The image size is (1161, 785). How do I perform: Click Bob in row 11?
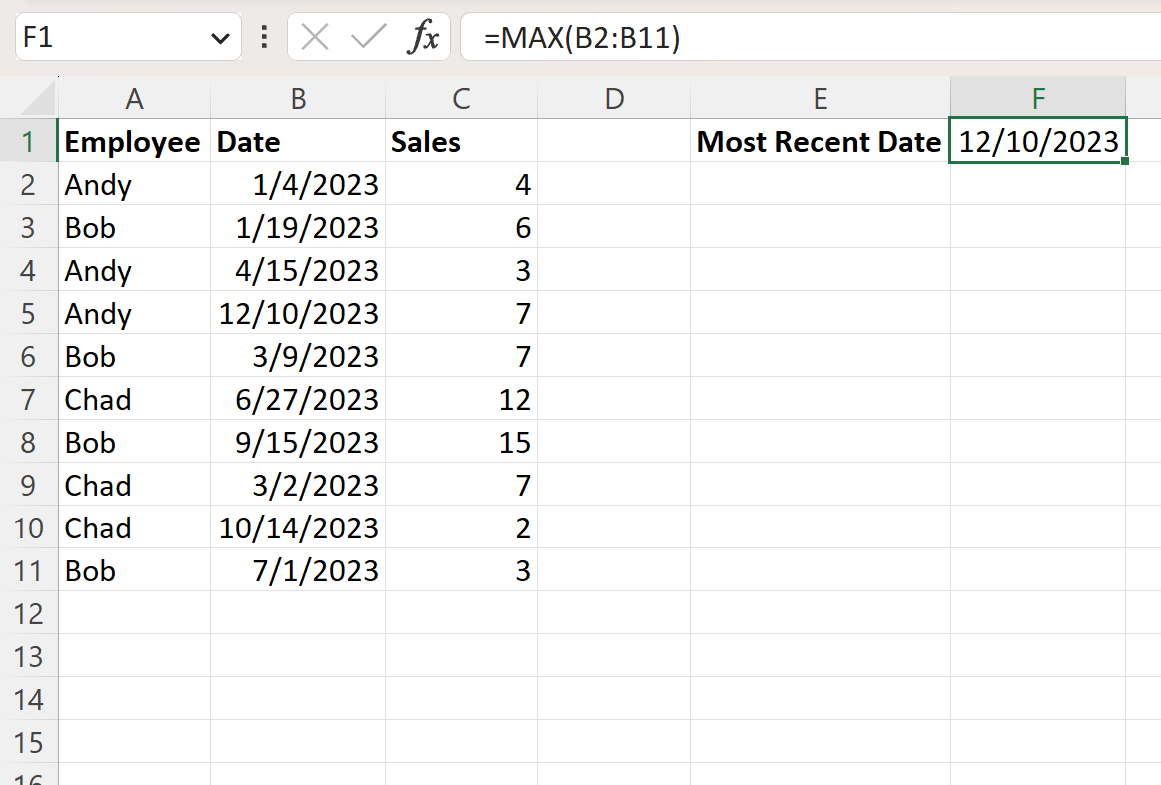134,570
